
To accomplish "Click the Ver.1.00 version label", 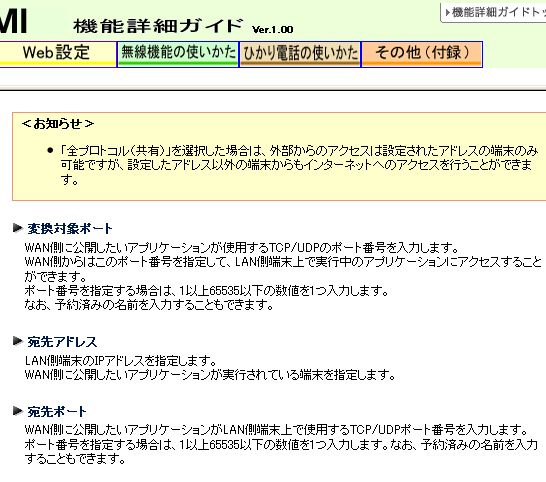I will pos(273,30).
